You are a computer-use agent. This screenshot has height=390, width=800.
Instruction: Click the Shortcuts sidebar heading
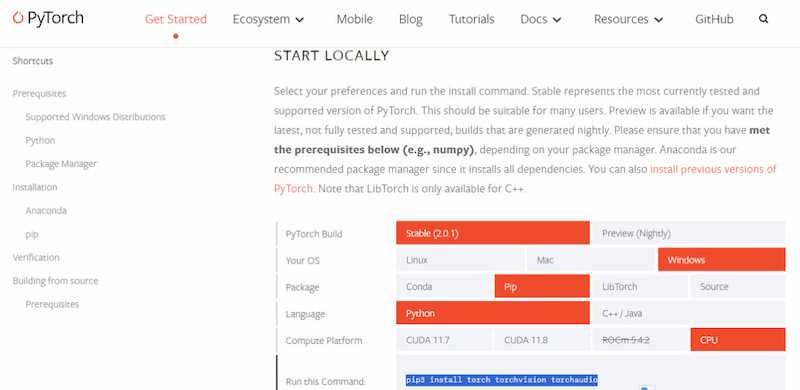(33, 61)
